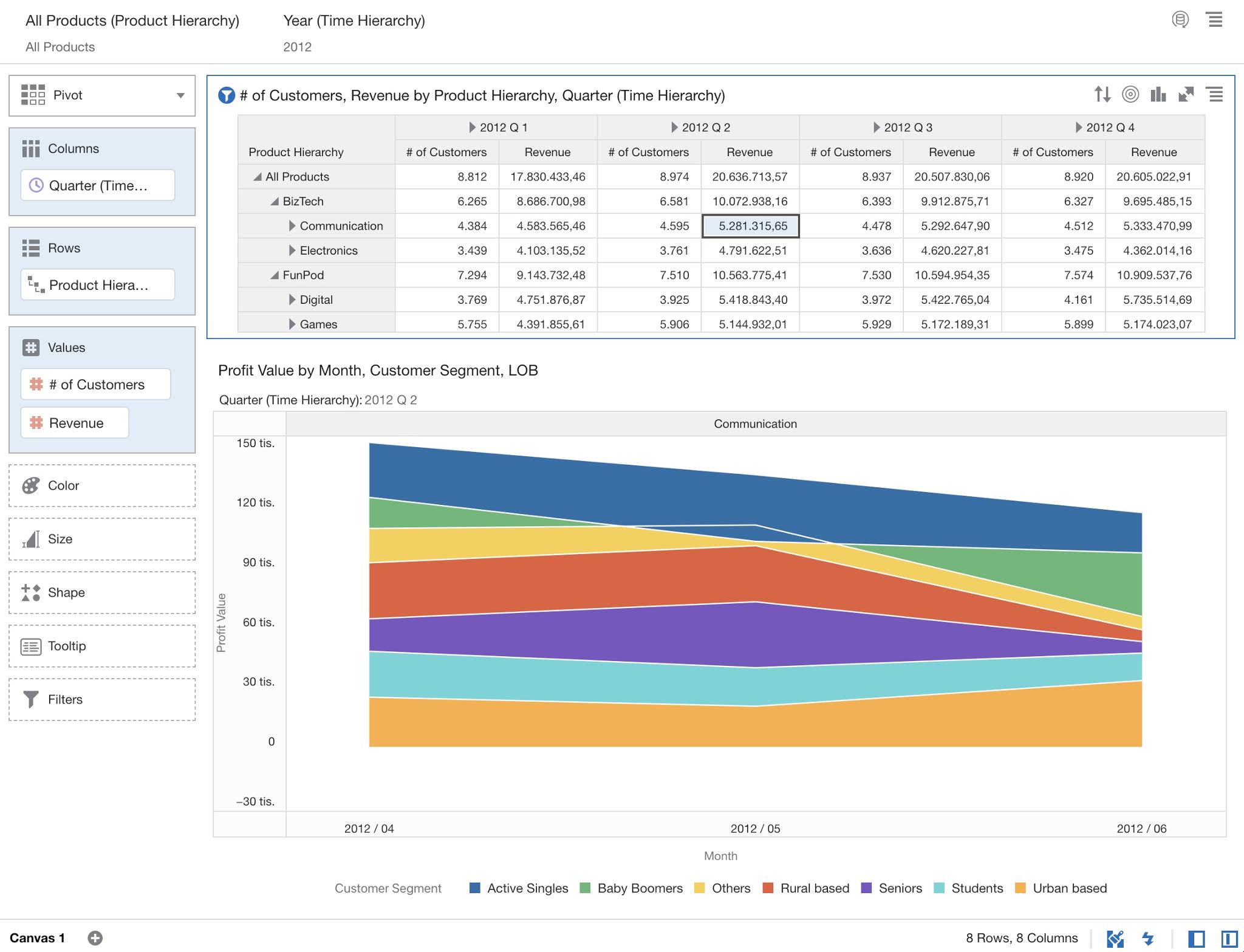Maximize the pivot with expand arrows icon
This screenshot has height=952, width=1244.
[1186, 94]
